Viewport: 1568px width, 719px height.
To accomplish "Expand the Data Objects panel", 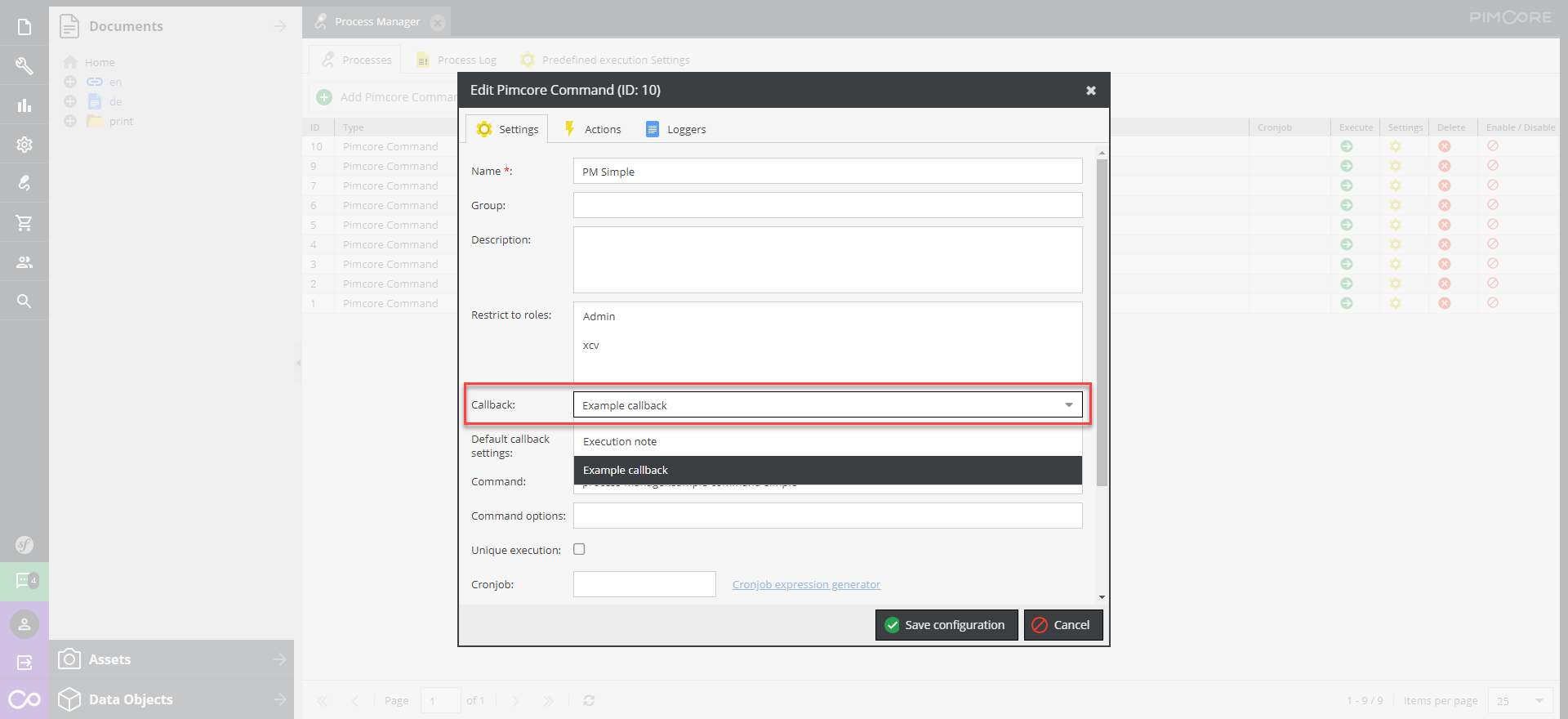I will (x=280, y=699).
